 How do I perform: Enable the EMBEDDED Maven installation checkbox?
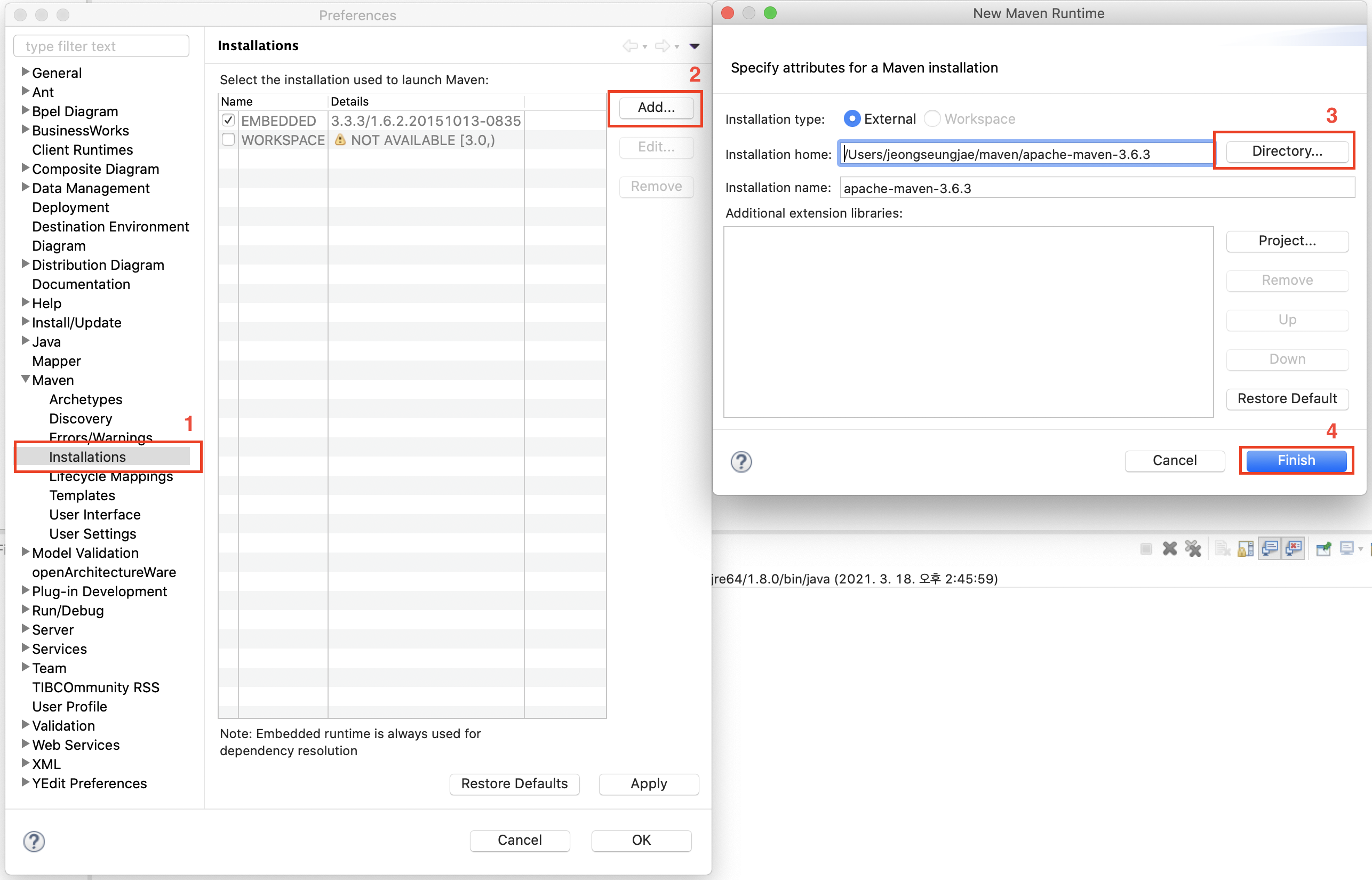226,119
